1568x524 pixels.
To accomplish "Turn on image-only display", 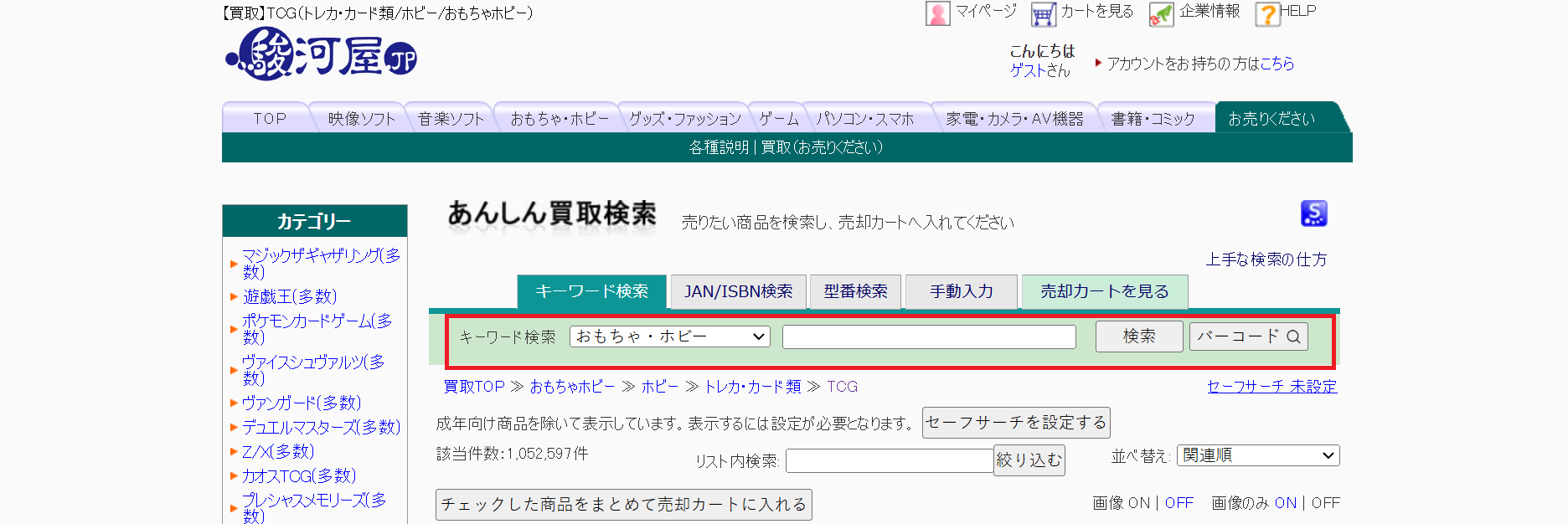I will pyautogui.click(x=1285, y=503).
